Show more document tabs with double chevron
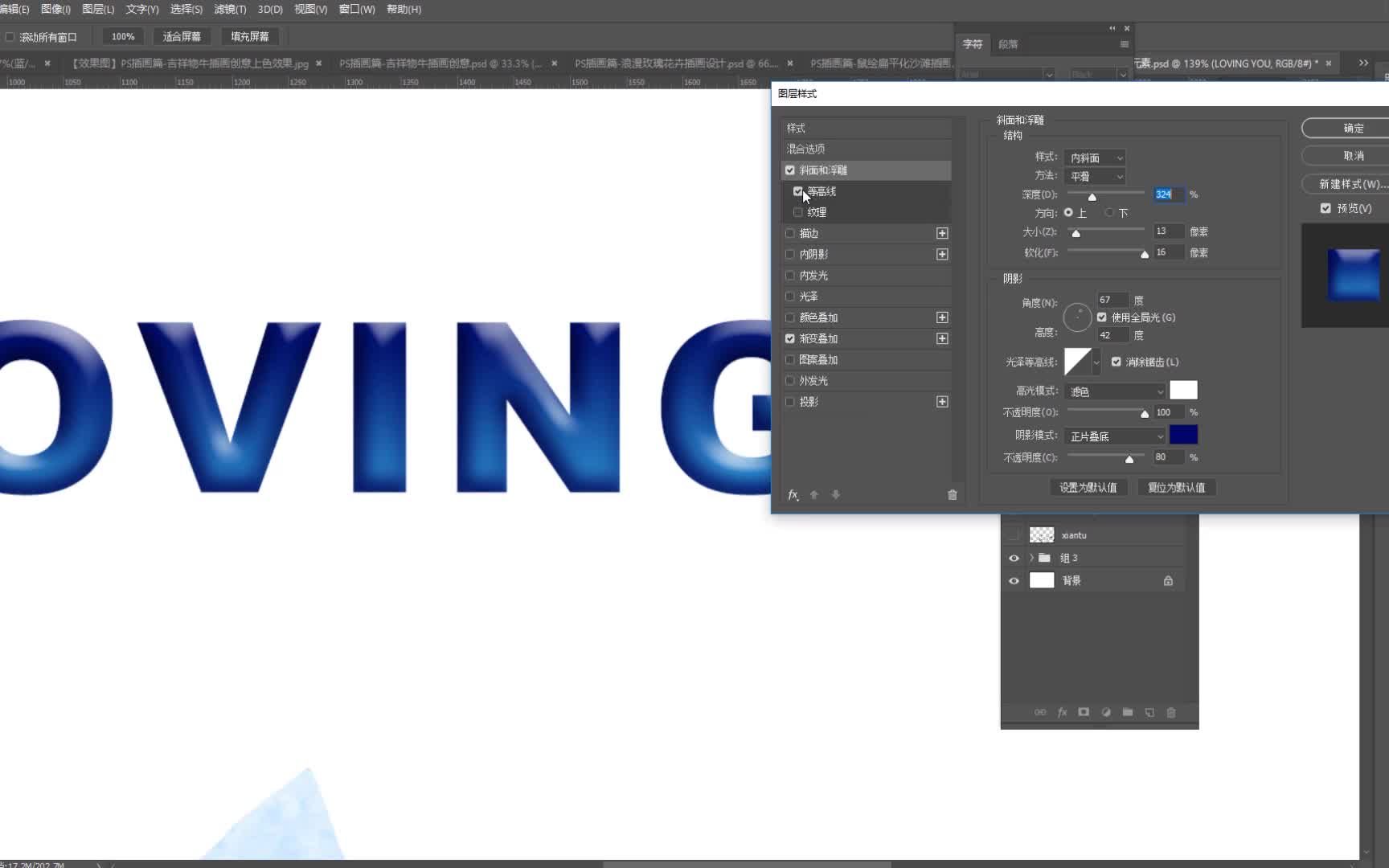1389x868 pixels. point(1363,63)
